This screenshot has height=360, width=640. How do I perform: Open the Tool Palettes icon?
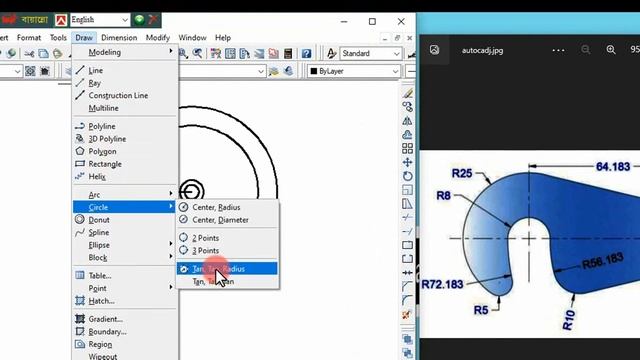tap(244, 53)
